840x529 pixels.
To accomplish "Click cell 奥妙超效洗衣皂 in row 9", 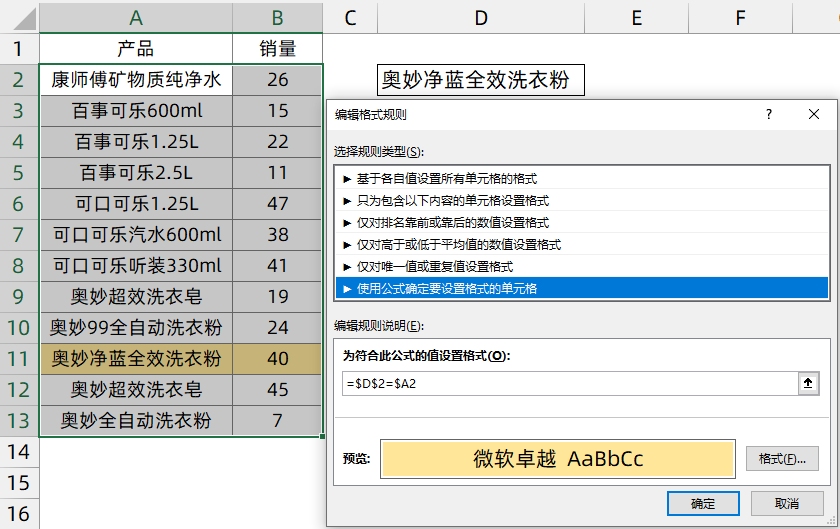I will point(136,296).
